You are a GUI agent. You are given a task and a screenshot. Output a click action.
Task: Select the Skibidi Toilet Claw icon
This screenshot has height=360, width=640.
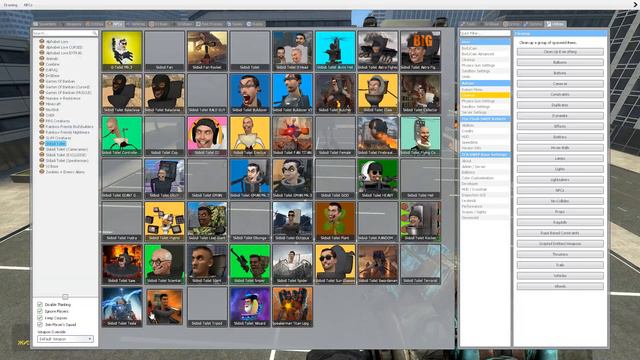coord(378,93)
